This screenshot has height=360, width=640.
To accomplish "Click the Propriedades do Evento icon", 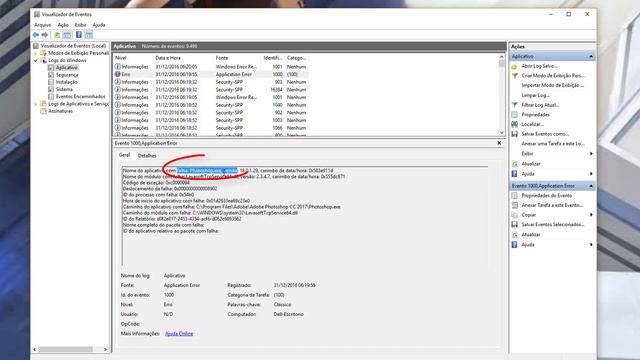I will click(x=514, y=196).
